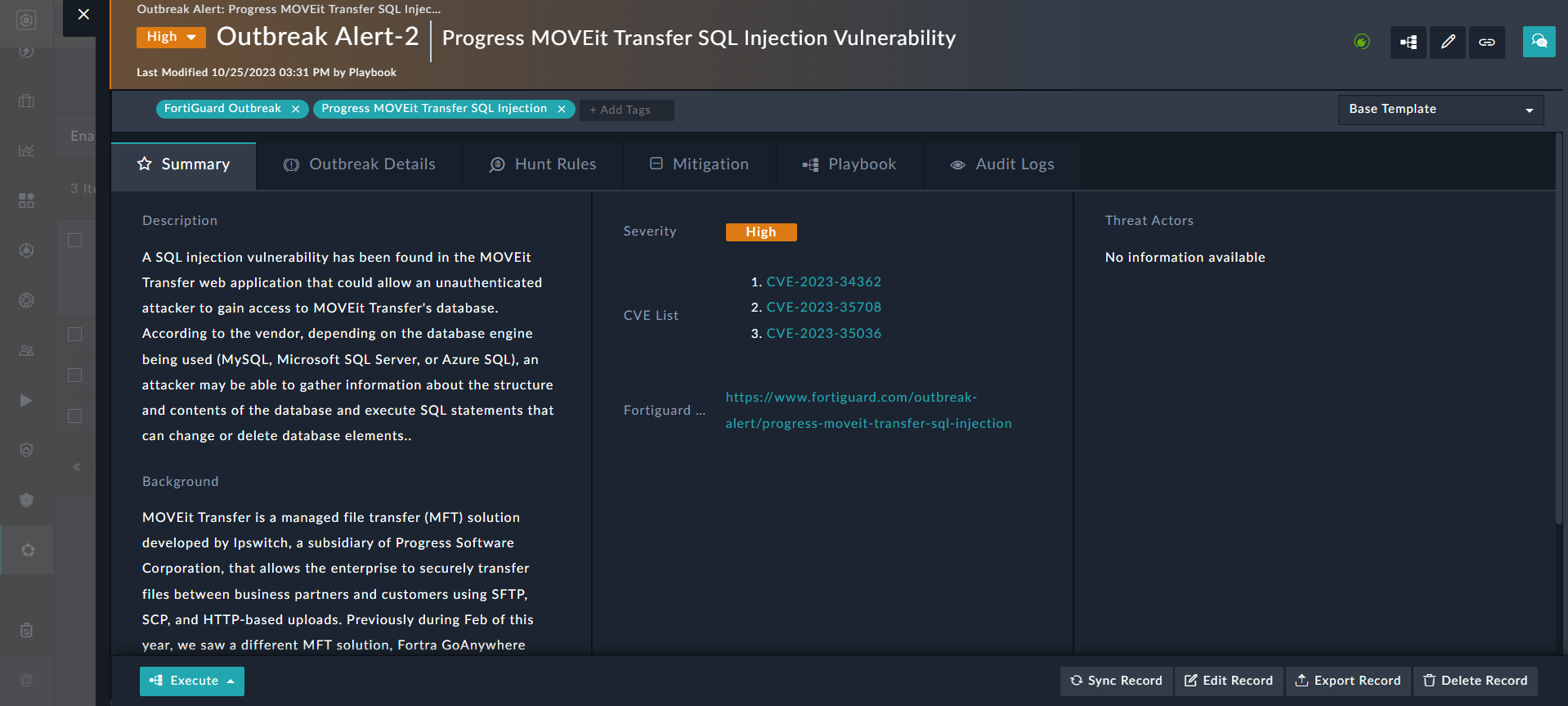Click the Add Tags input field

point(626,110)
